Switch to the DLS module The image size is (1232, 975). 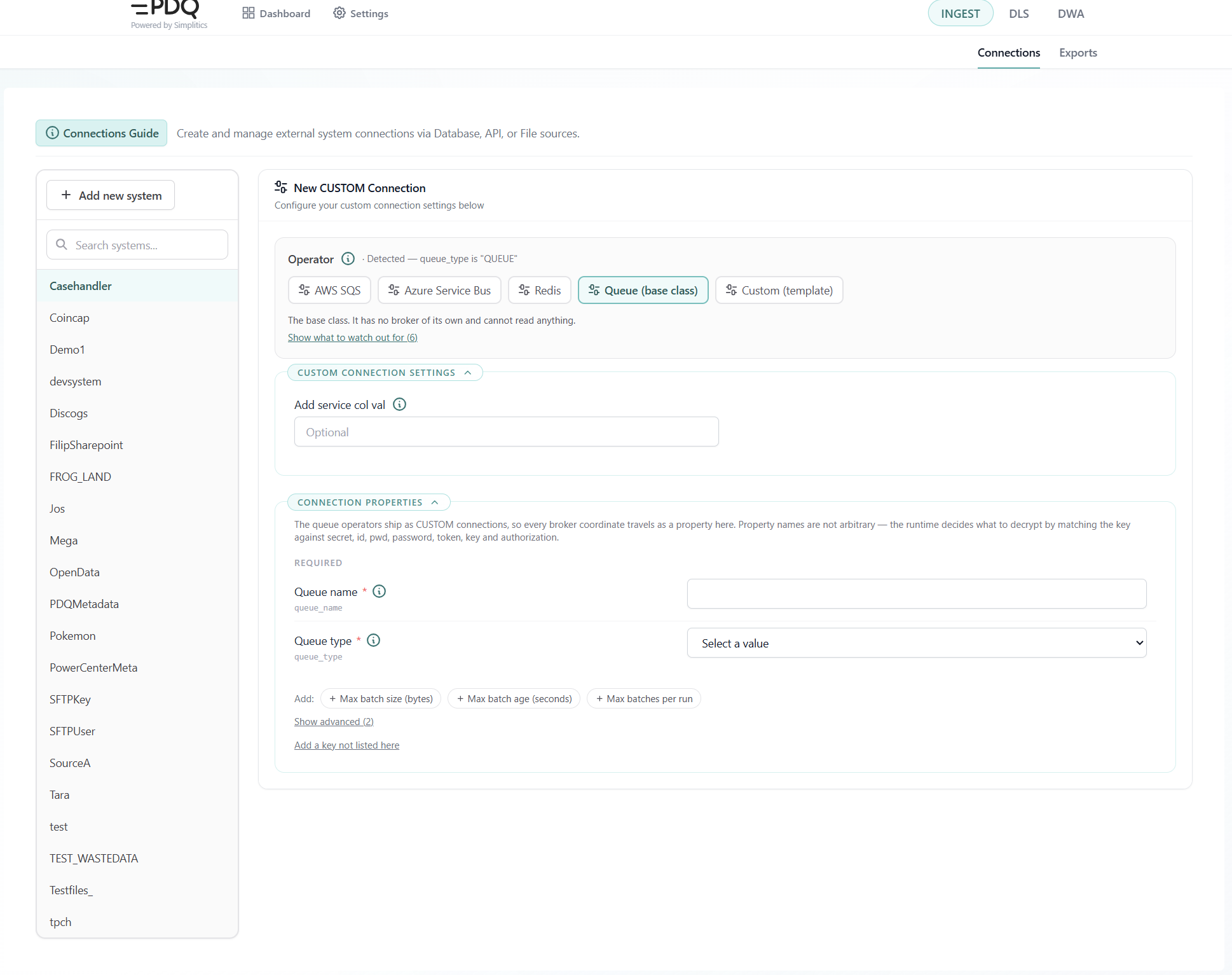tap(1018, 13)
